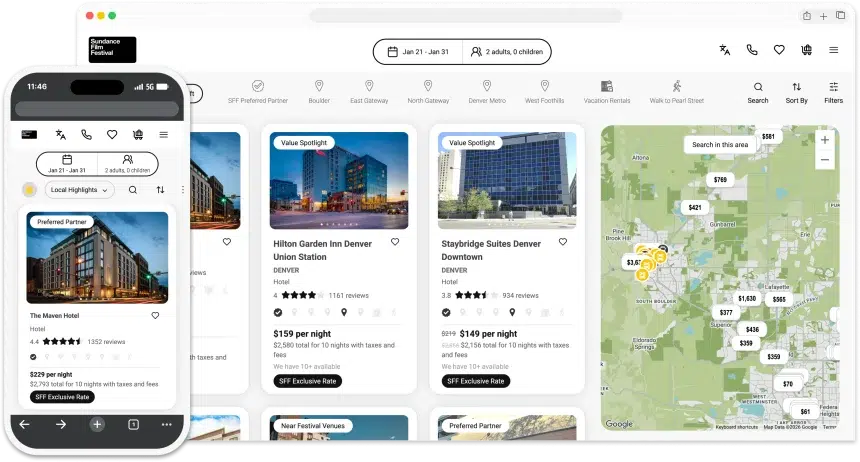Select the Boulder location filter
This screenshot has width=860, height=462.
click(319, 92)
